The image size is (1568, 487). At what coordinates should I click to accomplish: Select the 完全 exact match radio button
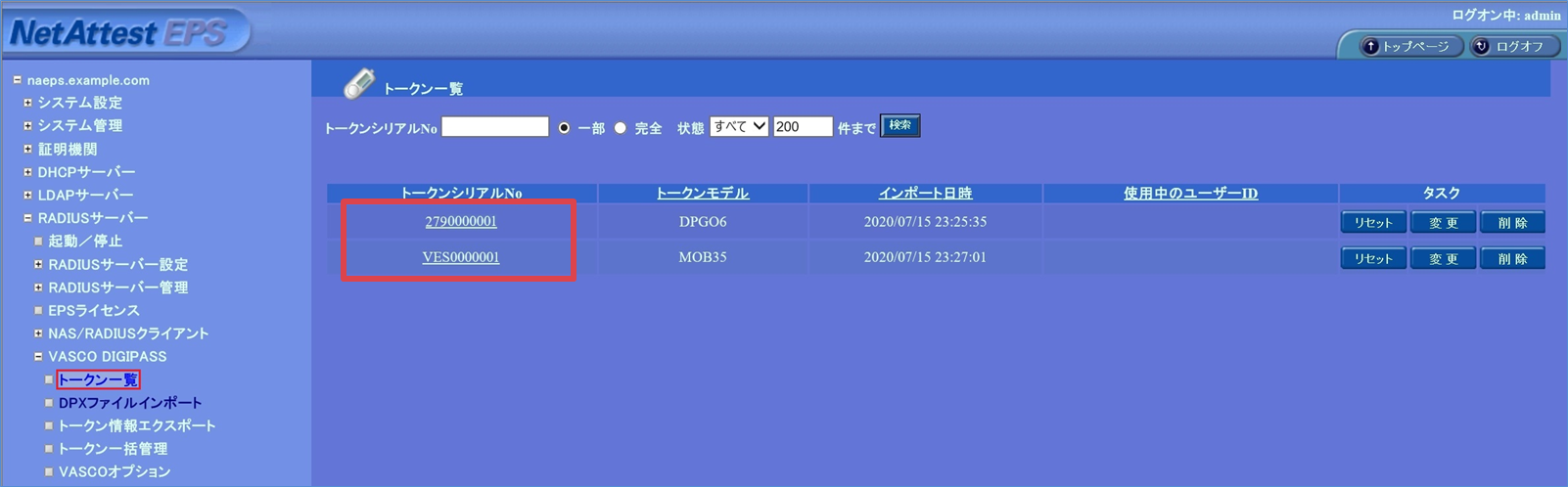pyautogui.click(x=621, y=128)
